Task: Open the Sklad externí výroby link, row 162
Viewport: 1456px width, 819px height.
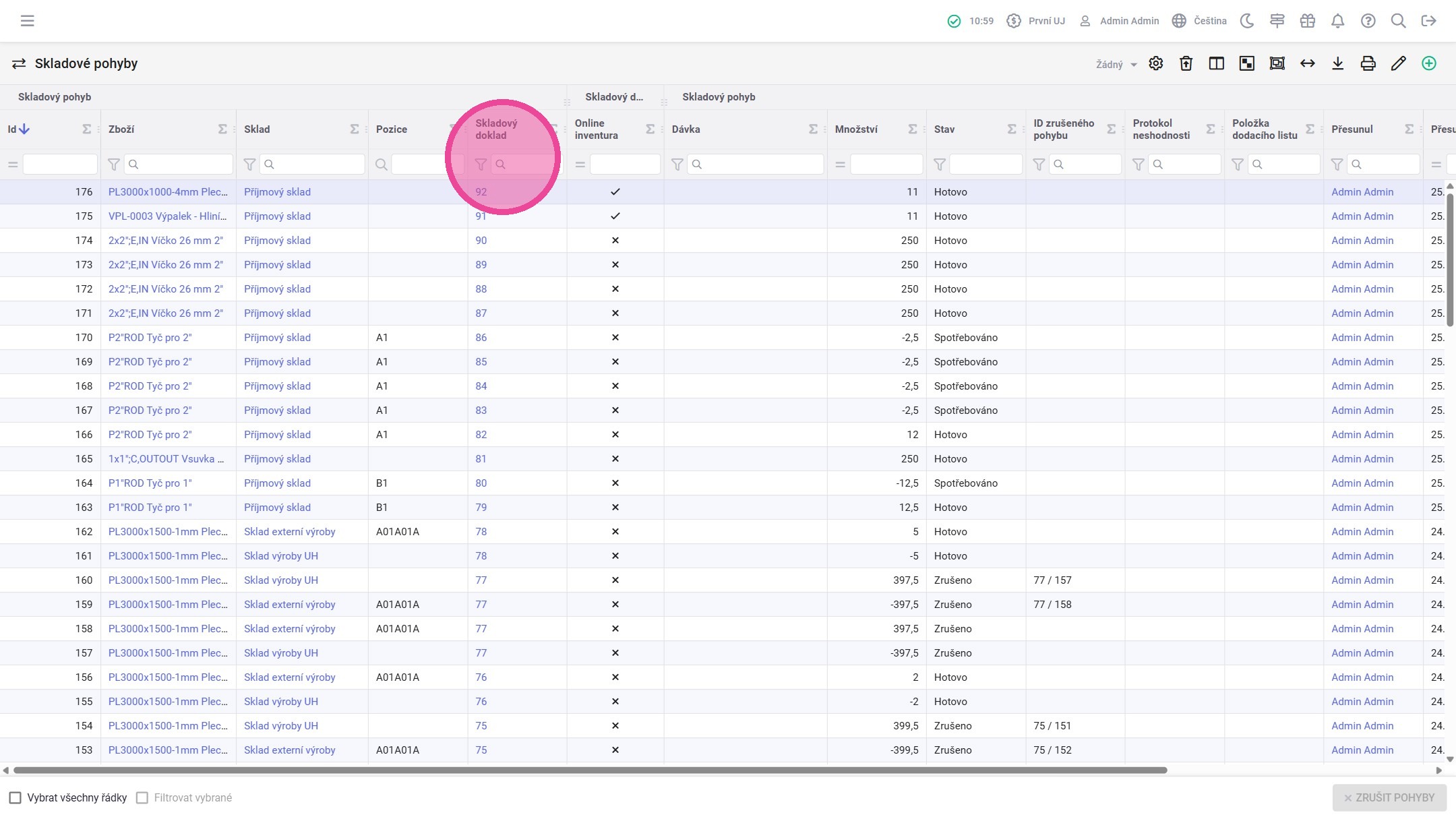Action: [290, 532]
